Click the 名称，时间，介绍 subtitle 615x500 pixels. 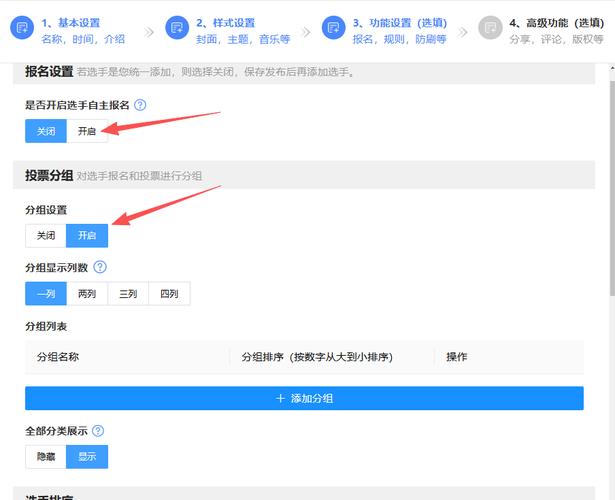click(x=83, y=39)
